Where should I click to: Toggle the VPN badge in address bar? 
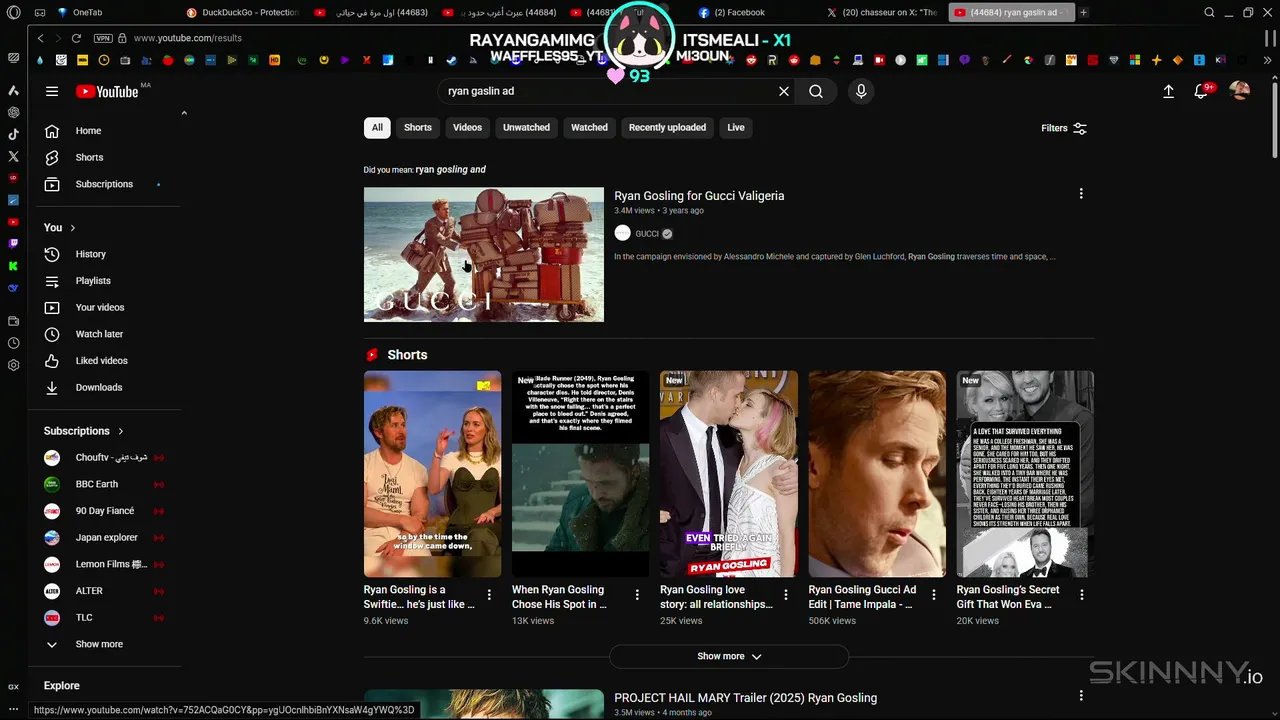click(x=103, y=38)
